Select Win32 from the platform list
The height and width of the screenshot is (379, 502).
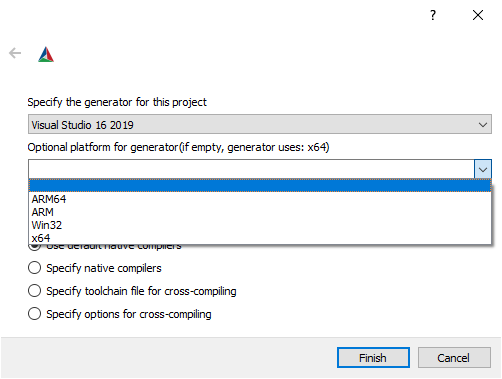click(260, 225)
